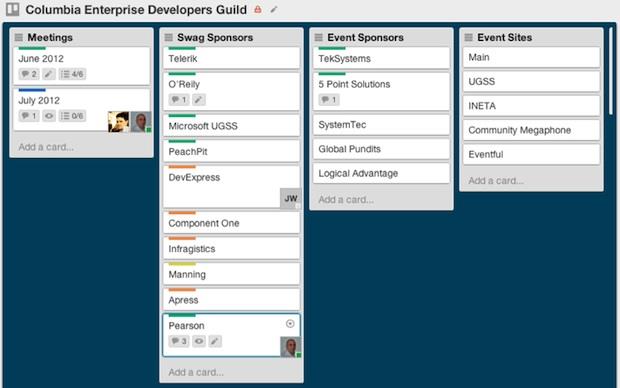Click the checklist badge 4/6 on June 2012
Viewport: 620px width, 388px height.
72,74
